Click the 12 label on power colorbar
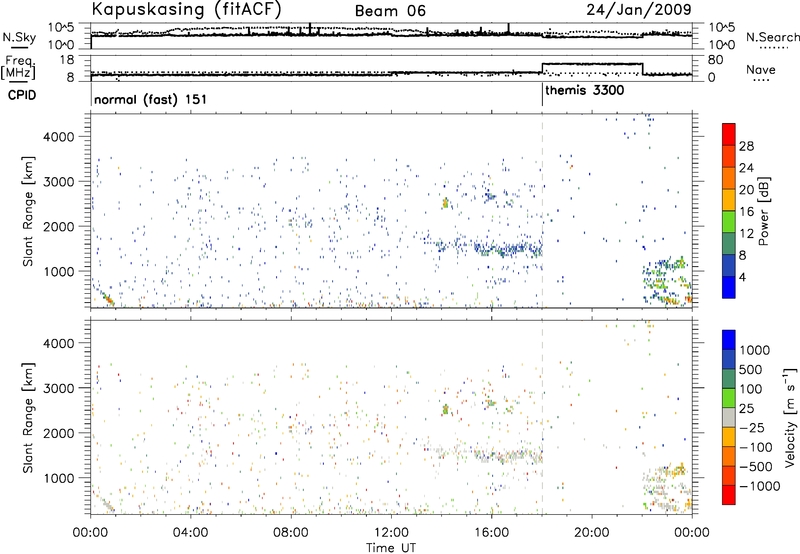This screenshot has height=554, width=800. [x=746, y=234]
